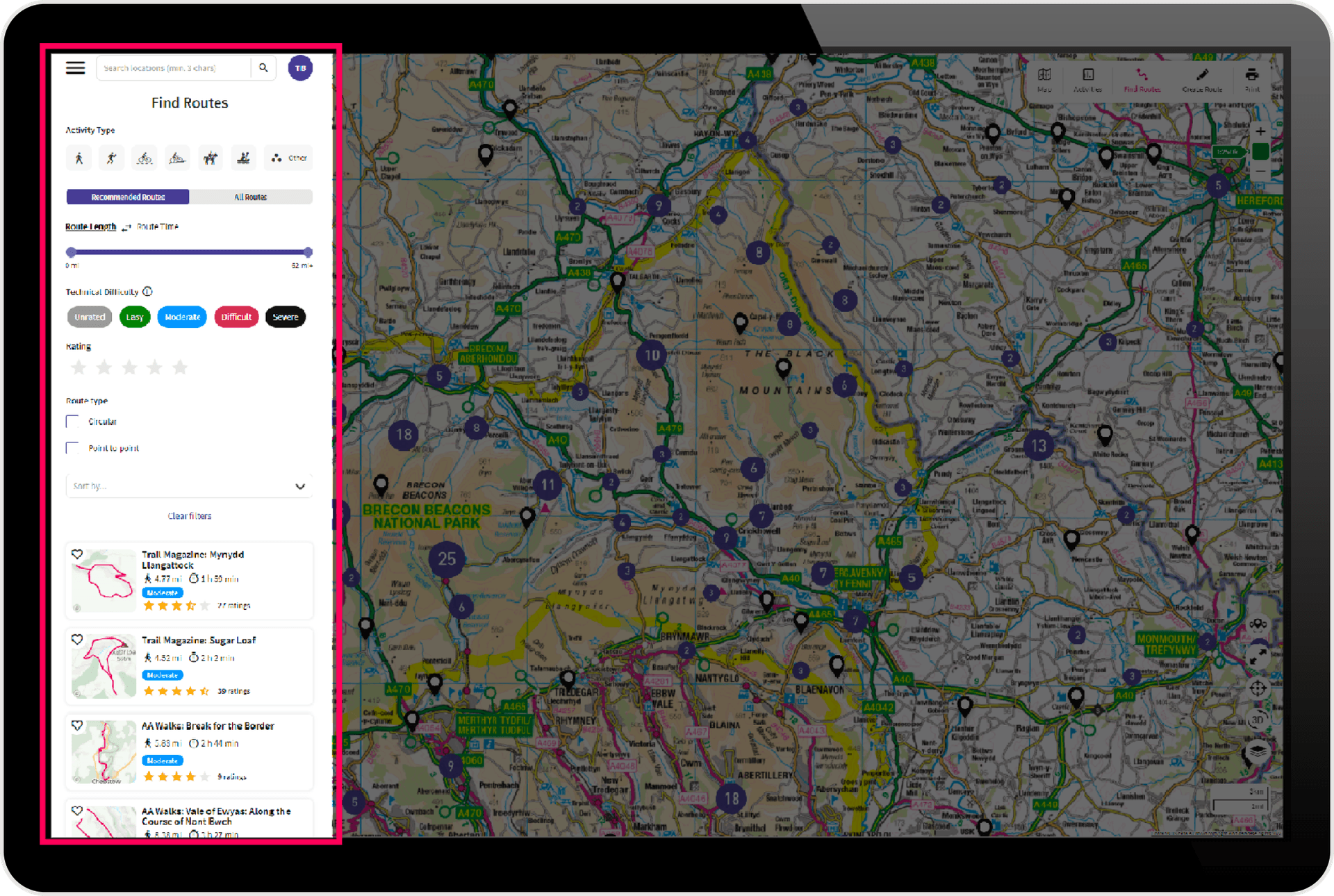Toggle fullscreen map mode
1334x896 pixels.
coord(1258,655)
